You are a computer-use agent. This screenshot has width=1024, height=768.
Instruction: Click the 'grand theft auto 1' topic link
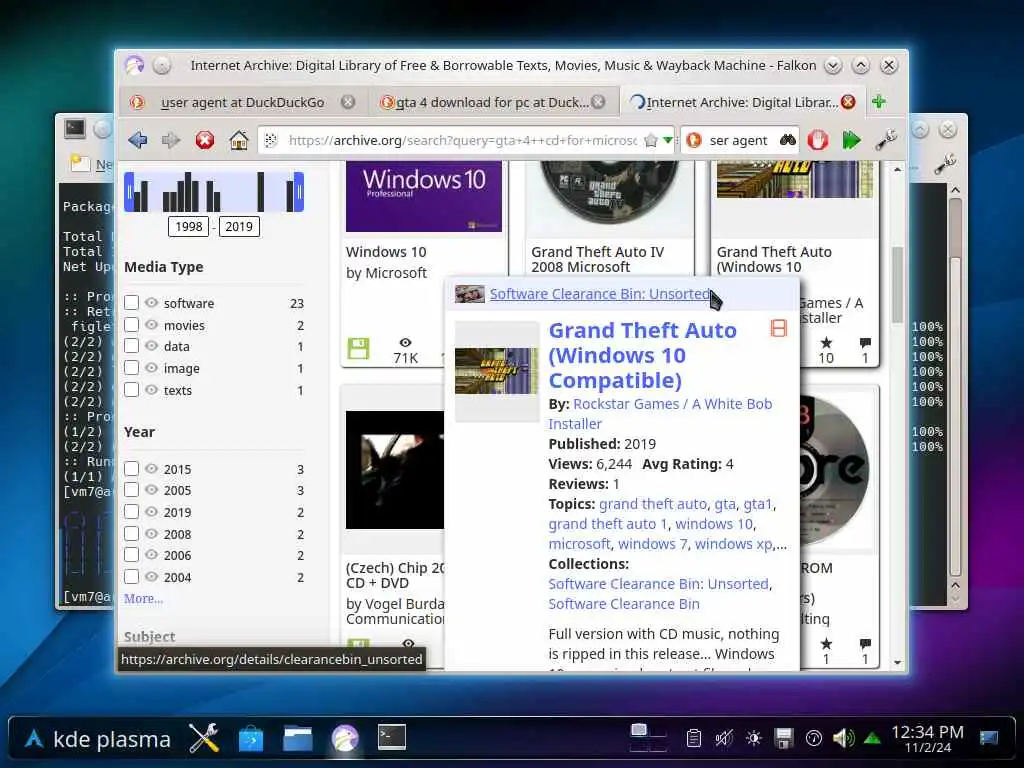point(608,524)
